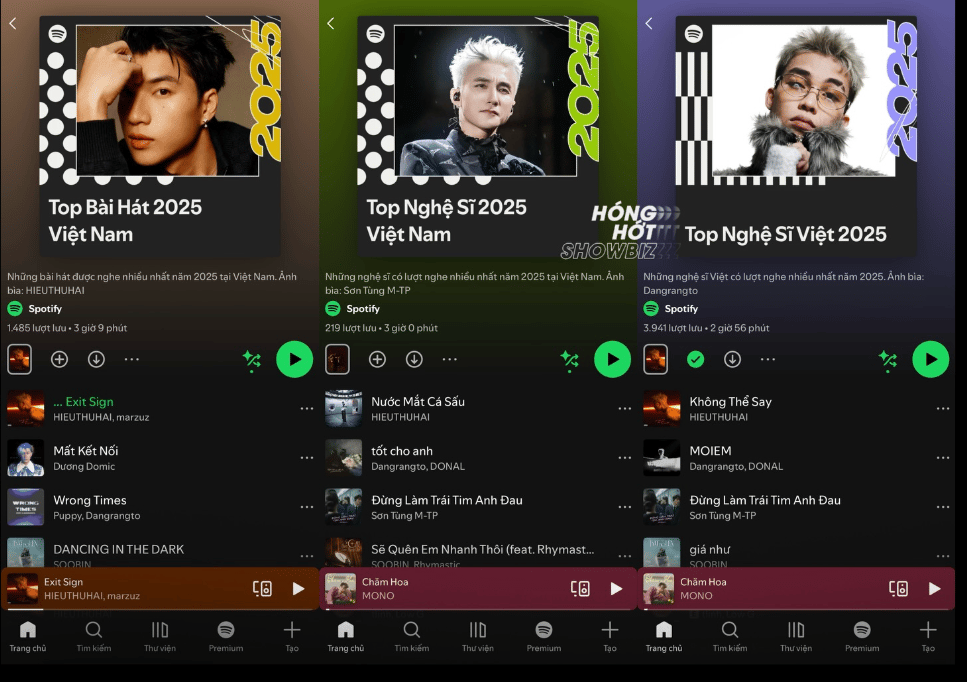967x682 pixels.
Task: Open options menu for the song Nước Mắt Cá Sấu
Action: (x=625, y=407)
